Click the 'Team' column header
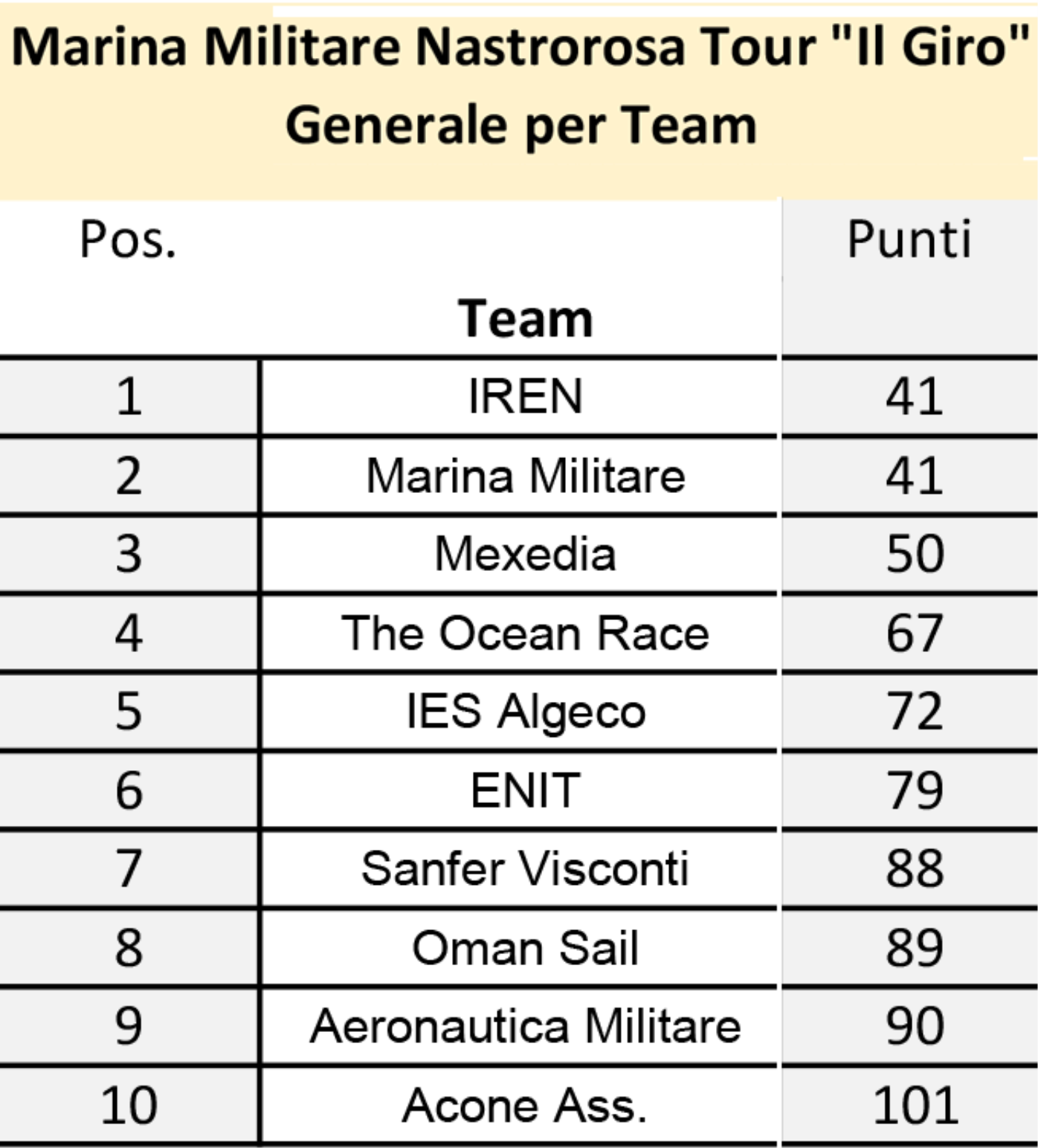The image size is (1038, 1148). (x=525, y=318)
